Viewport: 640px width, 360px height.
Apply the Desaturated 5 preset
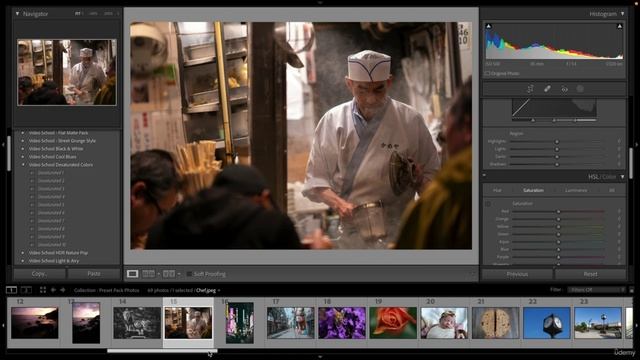pos(51,204)
